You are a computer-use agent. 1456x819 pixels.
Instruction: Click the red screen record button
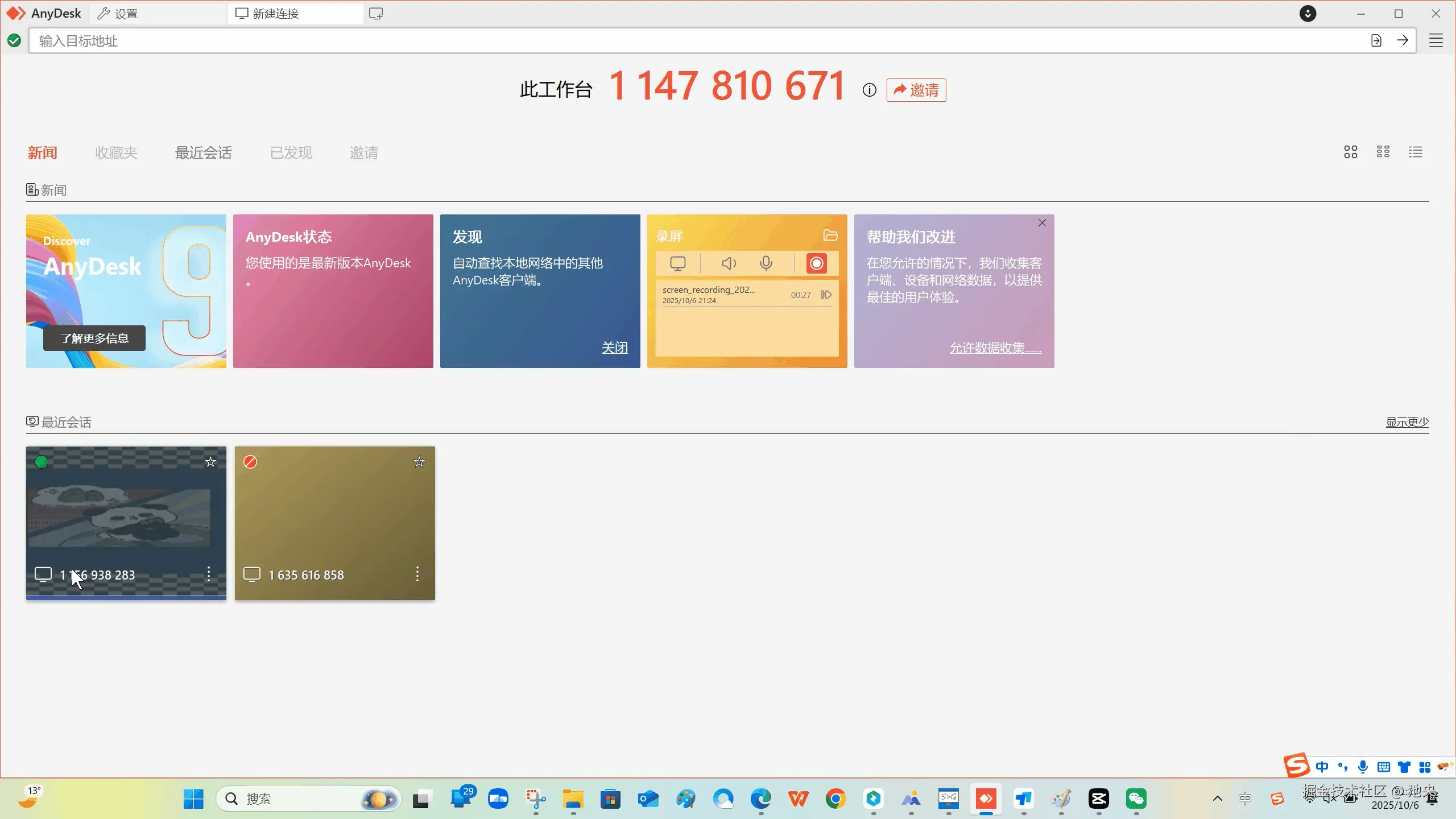816,263
